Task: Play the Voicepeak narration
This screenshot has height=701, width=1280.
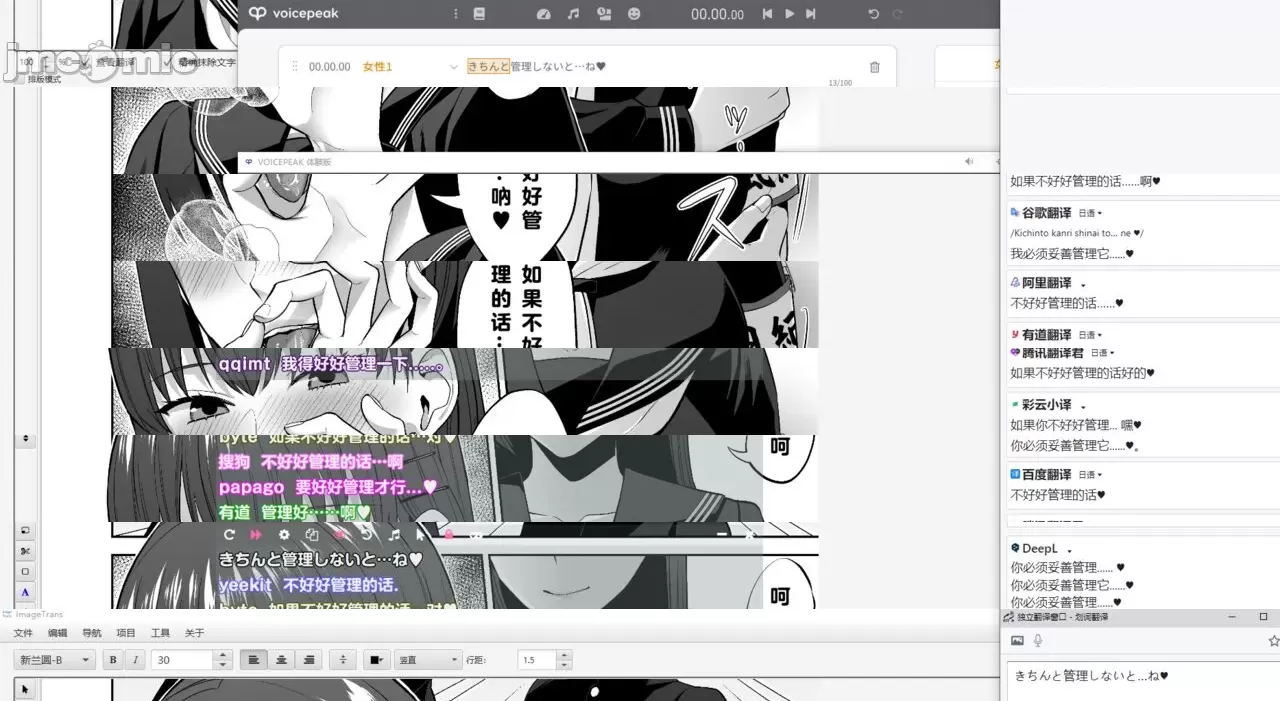Action: click(x=789, y=14)
